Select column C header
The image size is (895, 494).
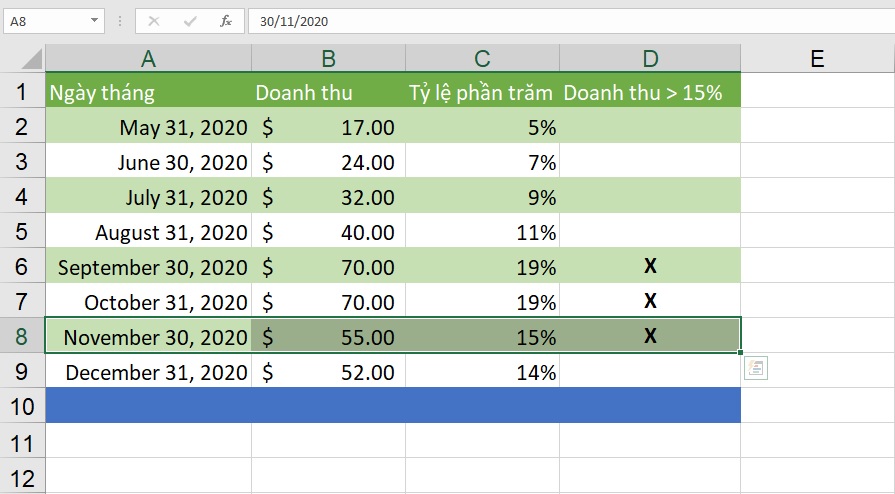[x=482, y=58]
